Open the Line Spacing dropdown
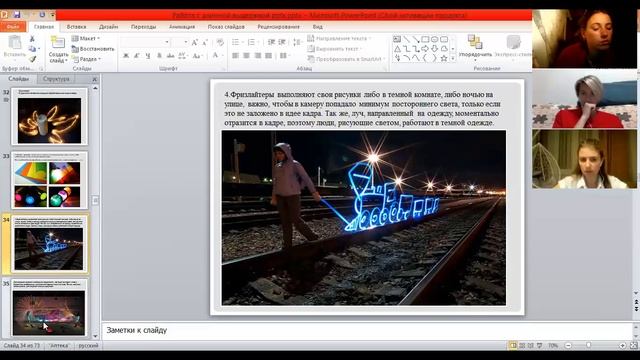This screenshot has width=640, height=360. (x=298, y=42)
